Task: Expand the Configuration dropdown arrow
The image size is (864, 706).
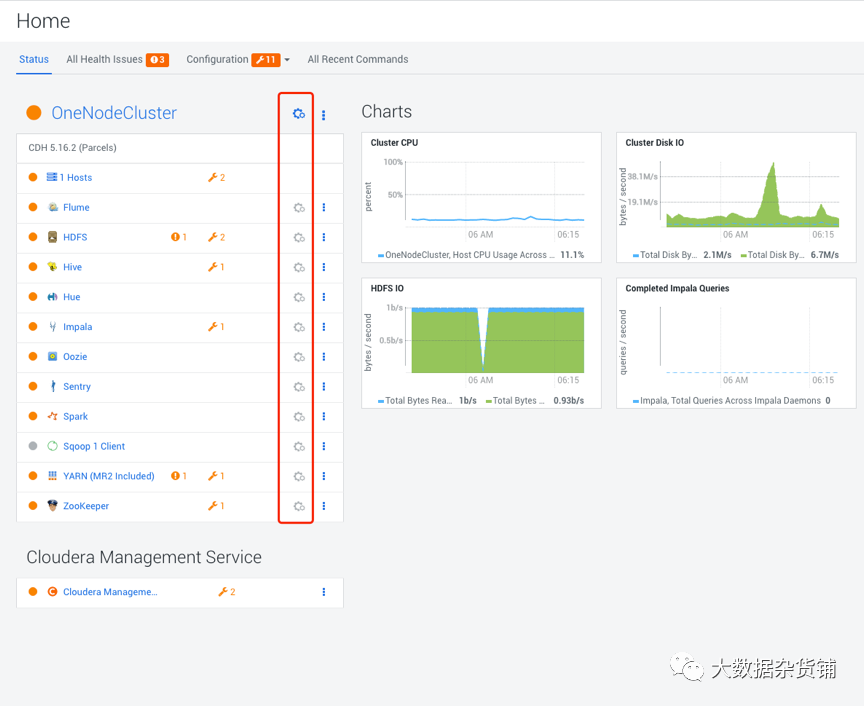Action: 288,60
